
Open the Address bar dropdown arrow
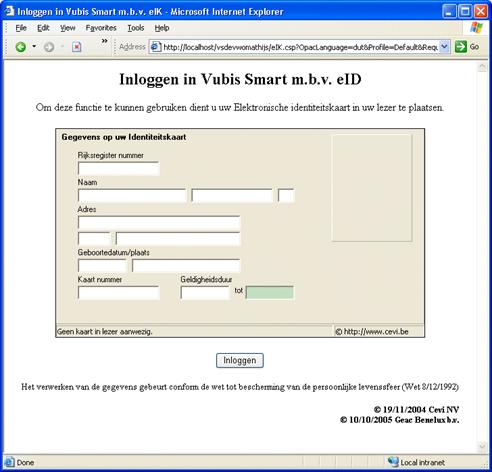pos(444,47)
